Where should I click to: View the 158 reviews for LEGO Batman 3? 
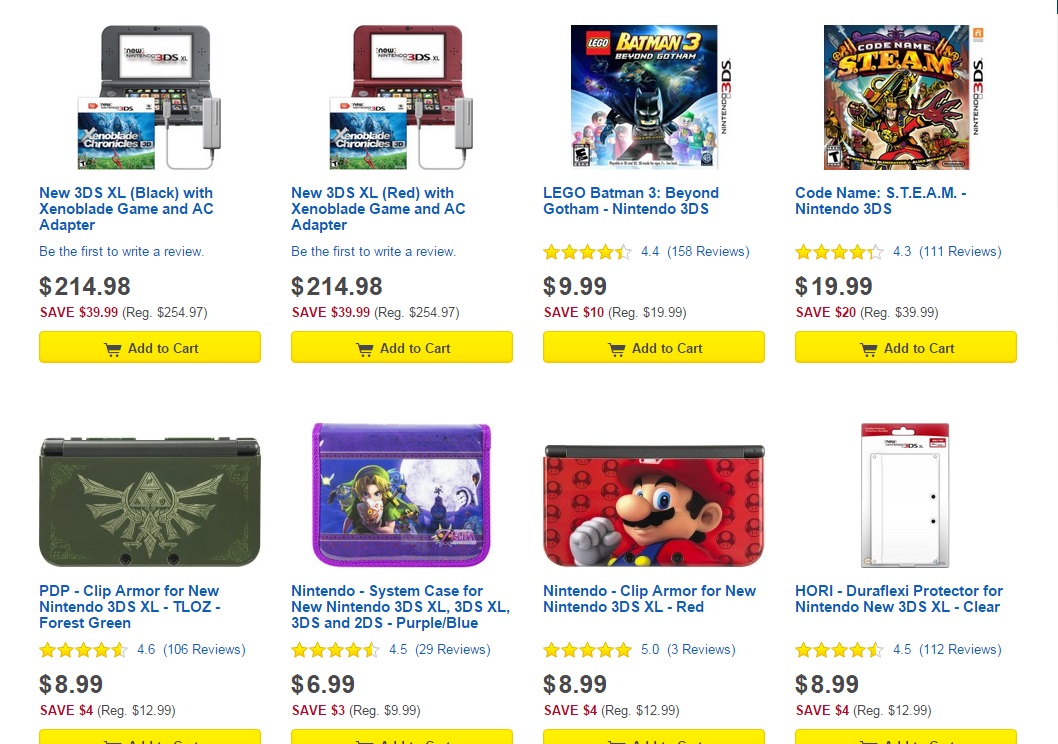pyautogui.click(x=708, y=252)
